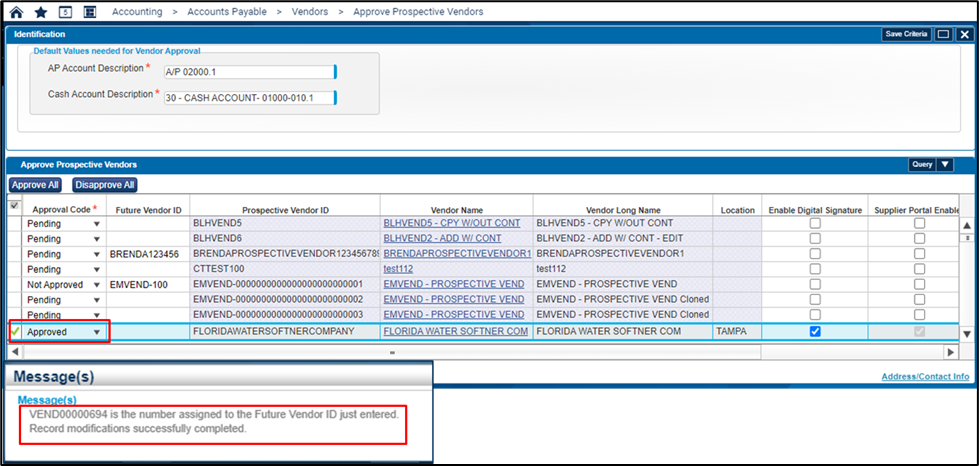
Task: Open the menu list icon beside calendar
Action: (90, 12)
